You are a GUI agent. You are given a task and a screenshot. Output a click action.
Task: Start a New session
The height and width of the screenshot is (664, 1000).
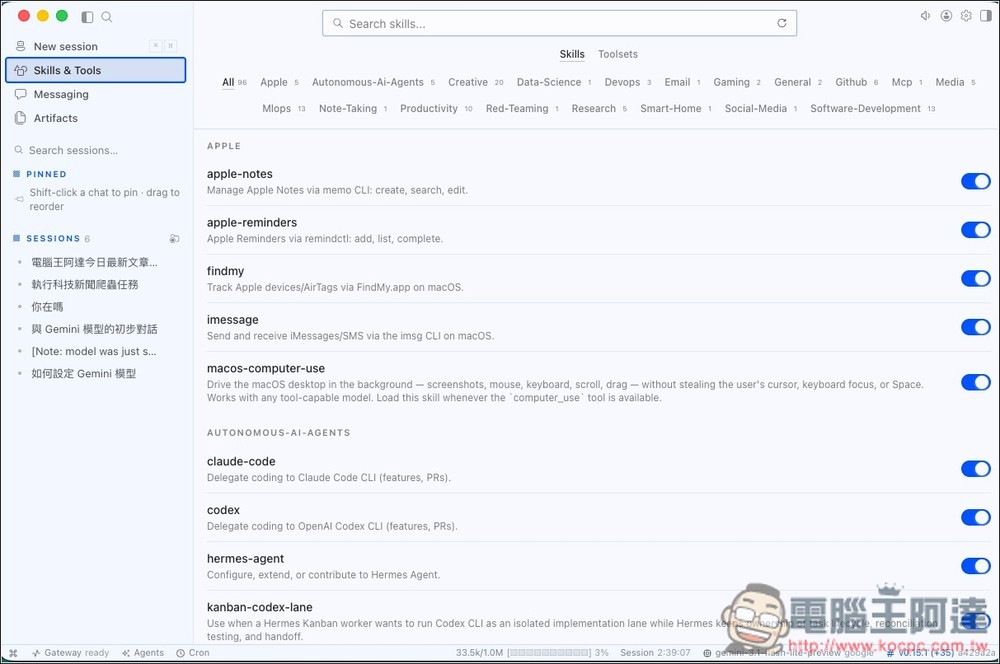[96, 46]
